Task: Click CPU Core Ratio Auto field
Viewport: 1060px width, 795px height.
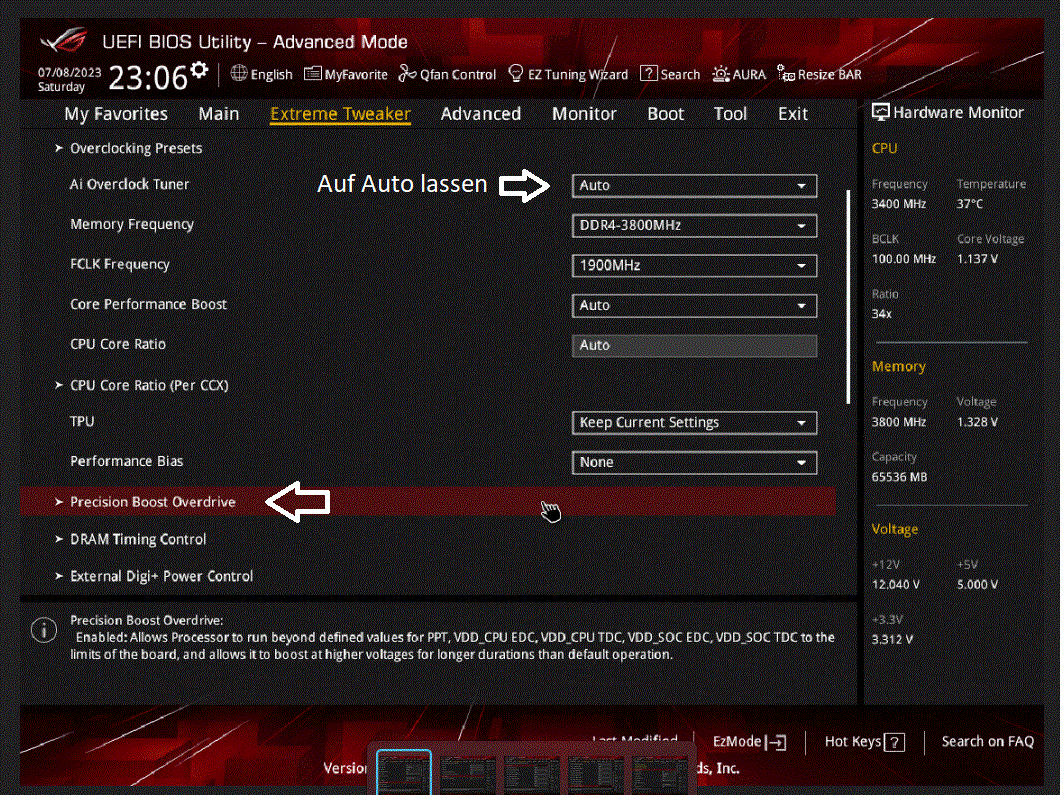Action: click(694, 345)
